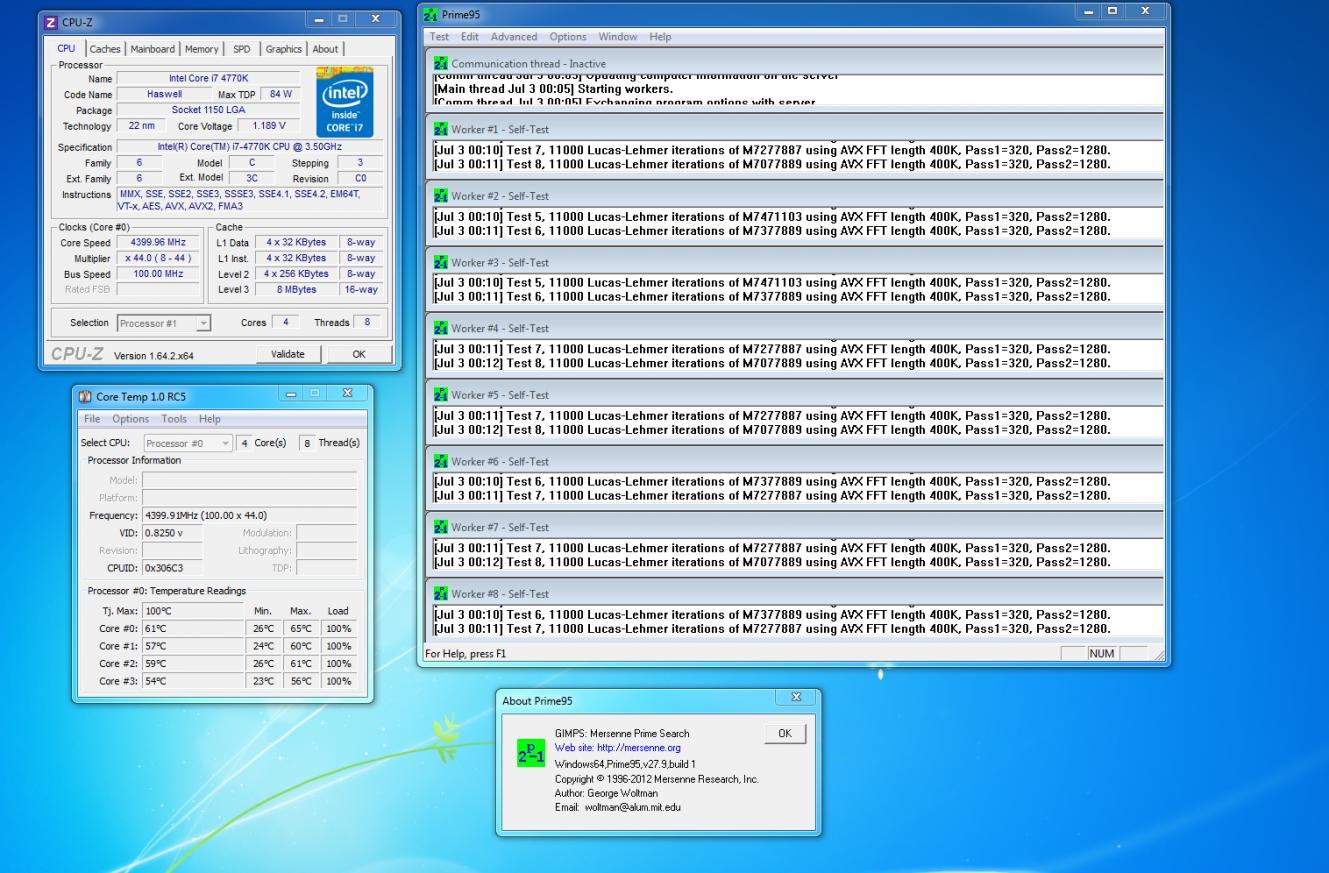
Task: Click the Intel Core i7 logo badge
Action: (x=345, y=103)
